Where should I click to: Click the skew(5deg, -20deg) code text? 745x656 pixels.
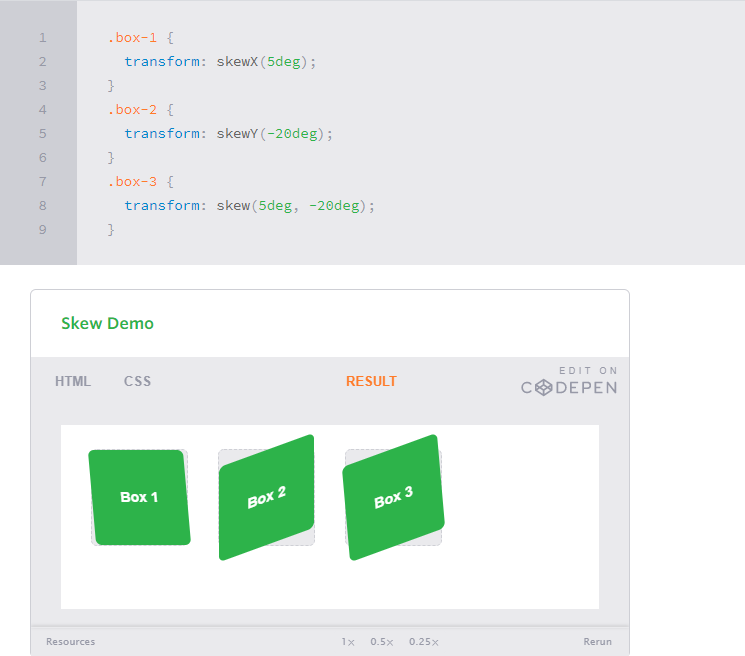[295, 206]
